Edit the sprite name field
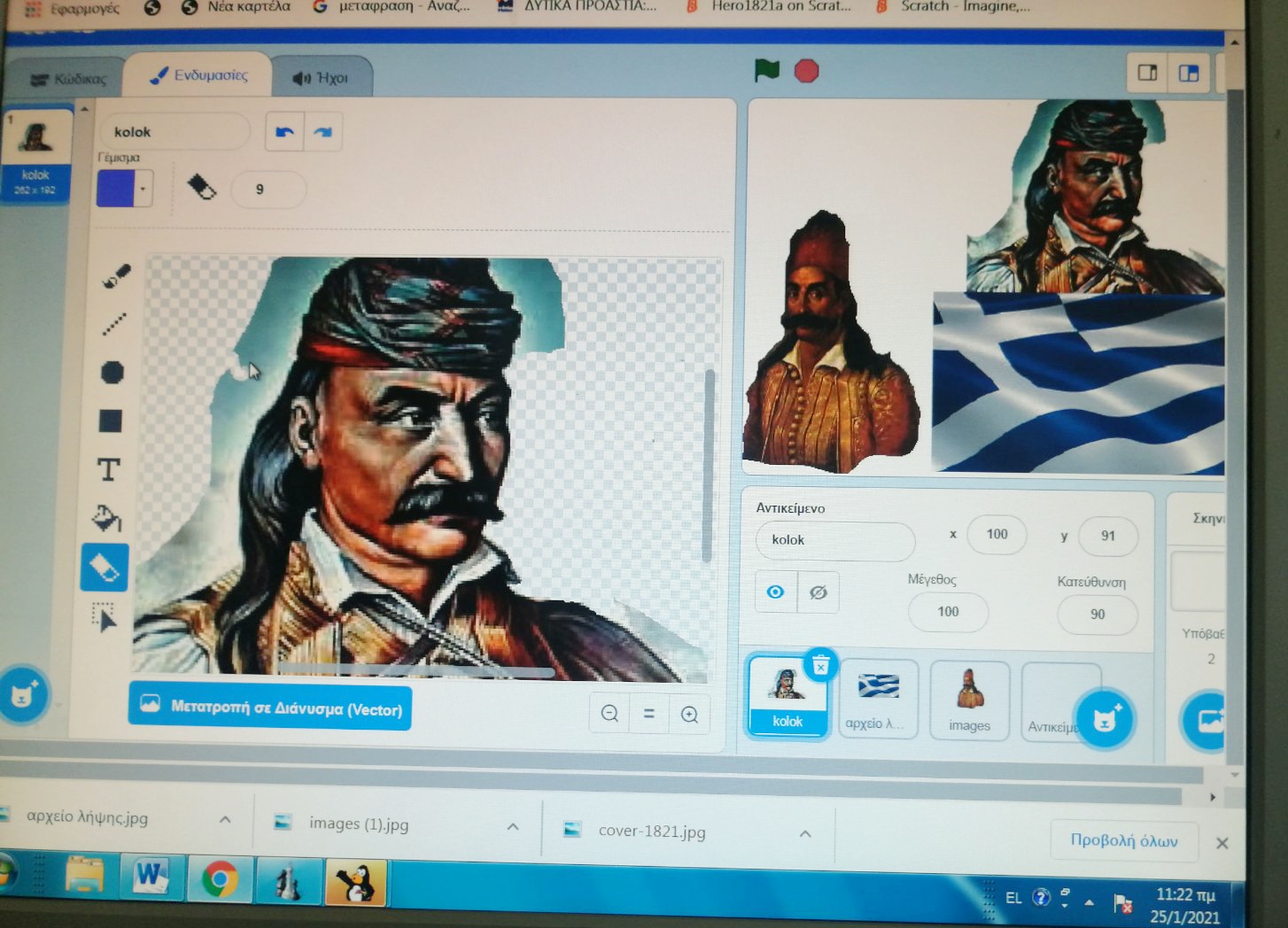Screen dimensions: 1288x928 [834, 540]
